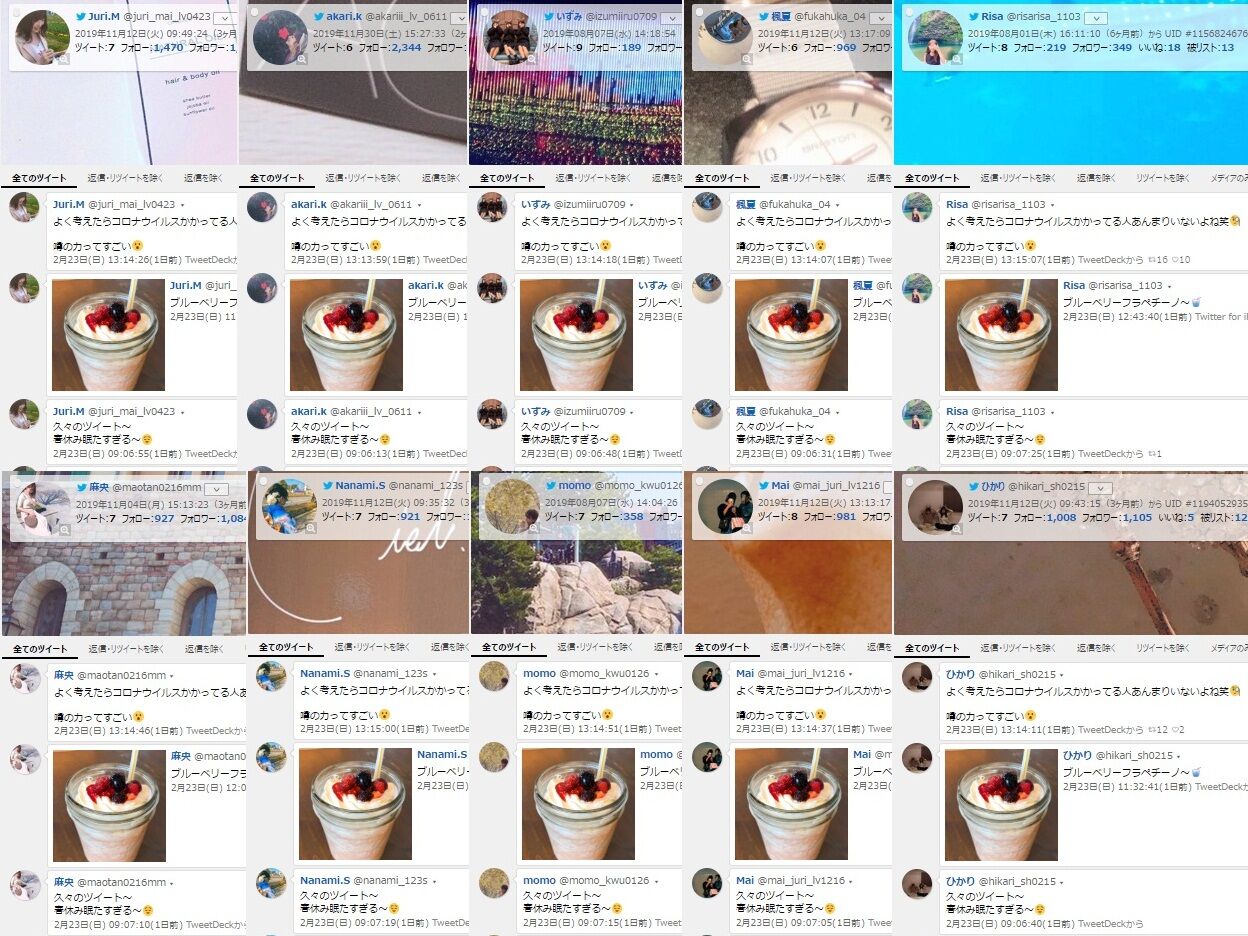This screenshot has width=1248, height=936.
Task: Tick the checkbox on Risa's profile card
Action: point(907,12)
